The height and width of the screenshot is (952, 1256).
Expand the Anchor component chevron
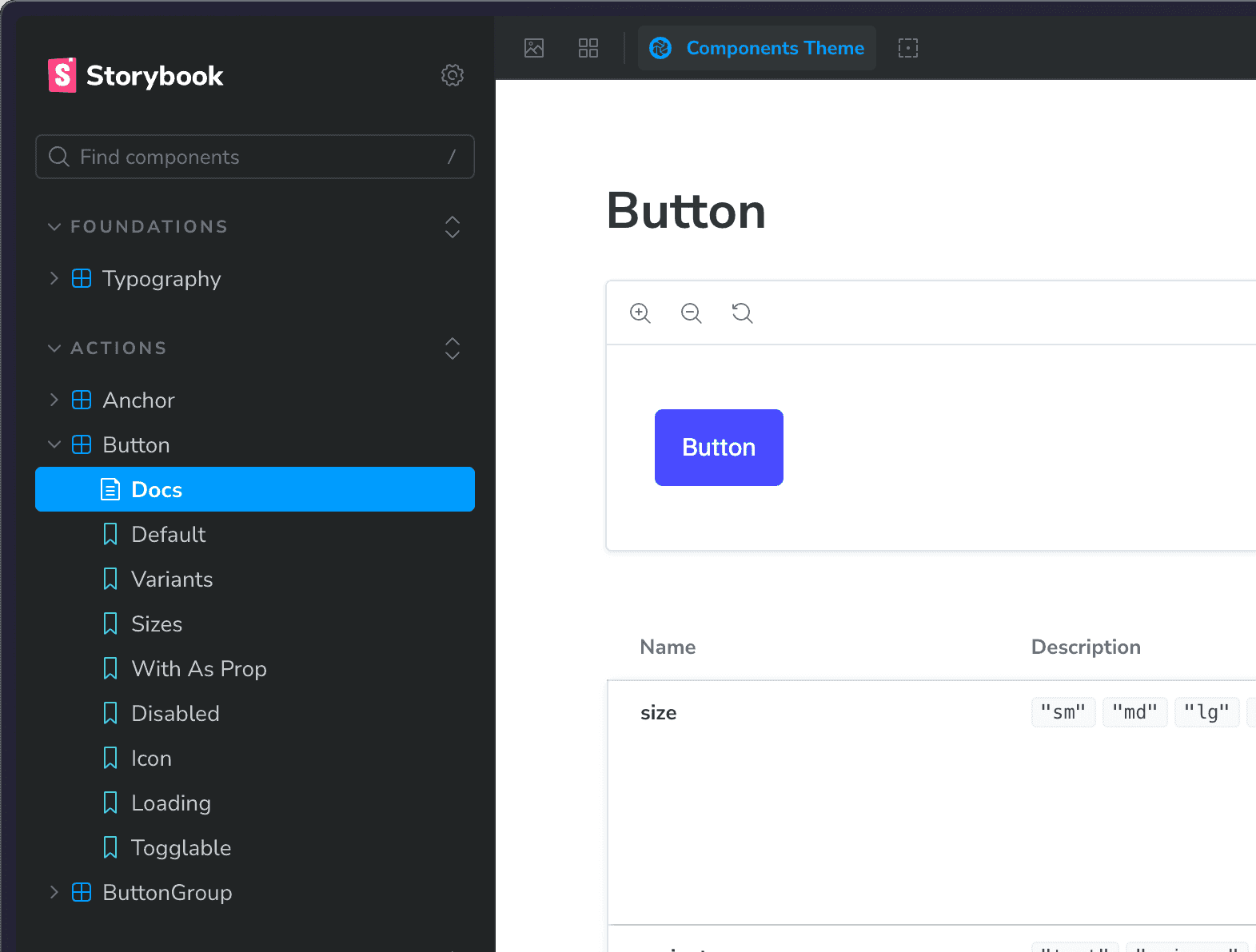click(x=54, y=400)
